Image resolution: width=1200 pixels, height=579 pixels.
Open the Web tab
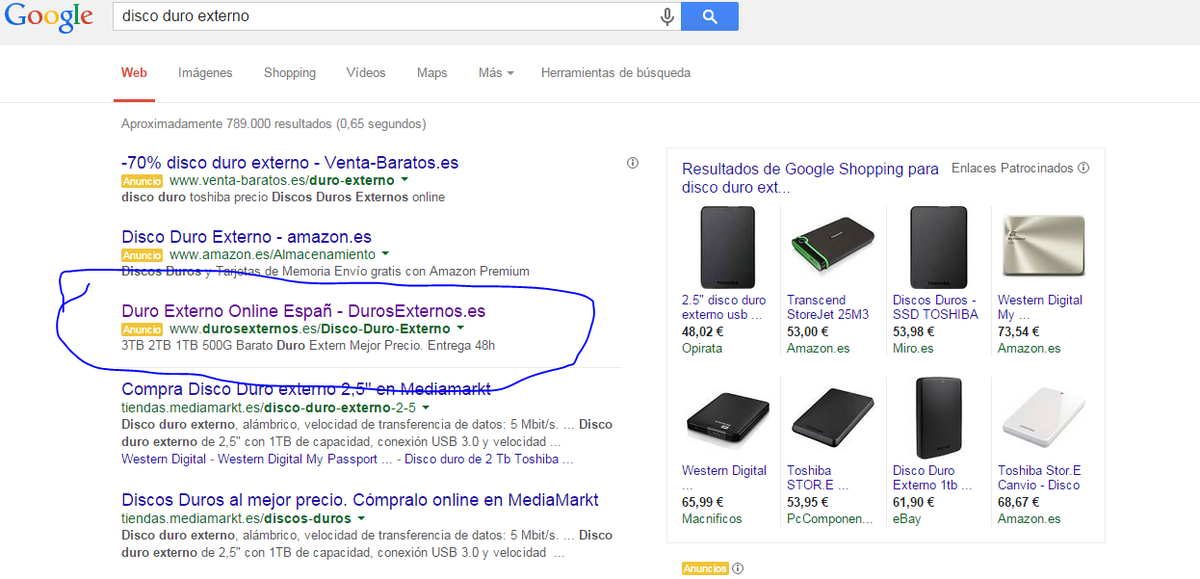coord(134,73)
